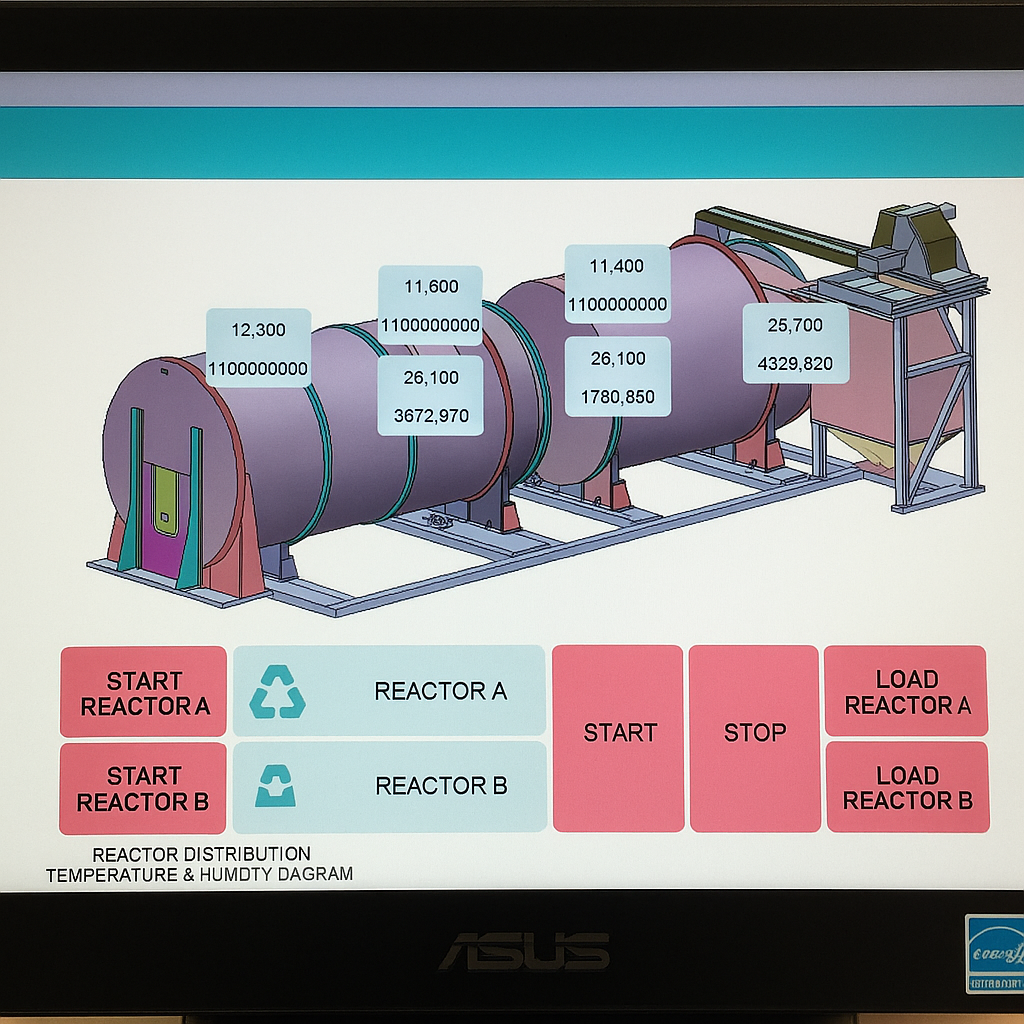Select the reading box showing 3672,970

pos(430,396)
